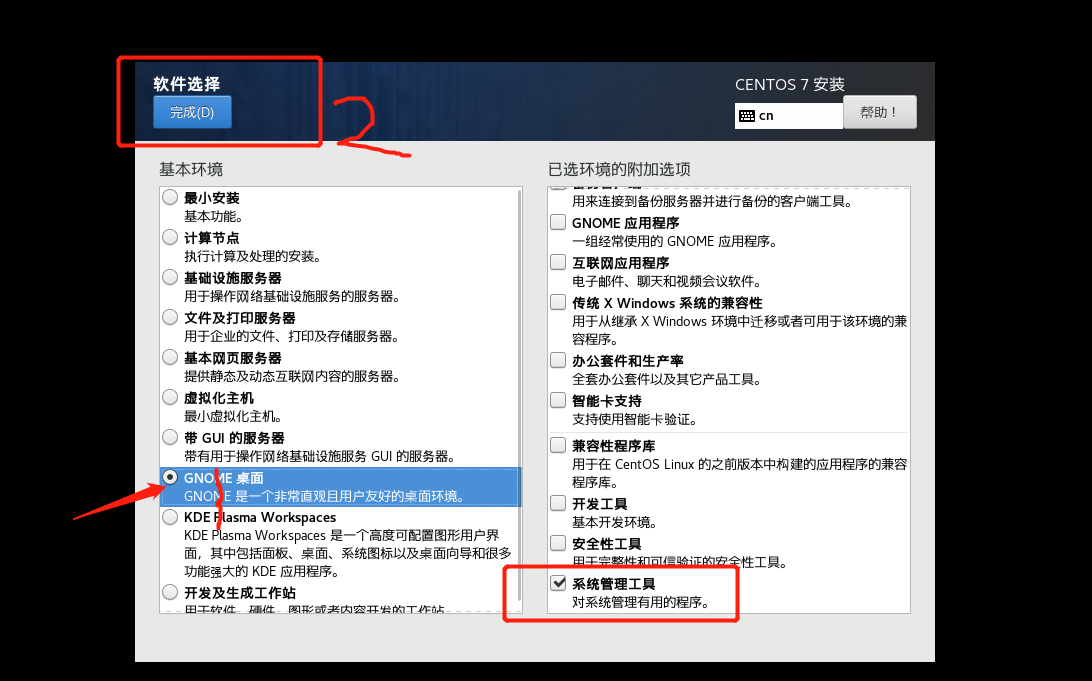Image resolution: width=1092 pixels, height=681 pixels.
Task: Check the 互联网应用程序 add-on
Action: pyautogui.click(x=558, y=263)
